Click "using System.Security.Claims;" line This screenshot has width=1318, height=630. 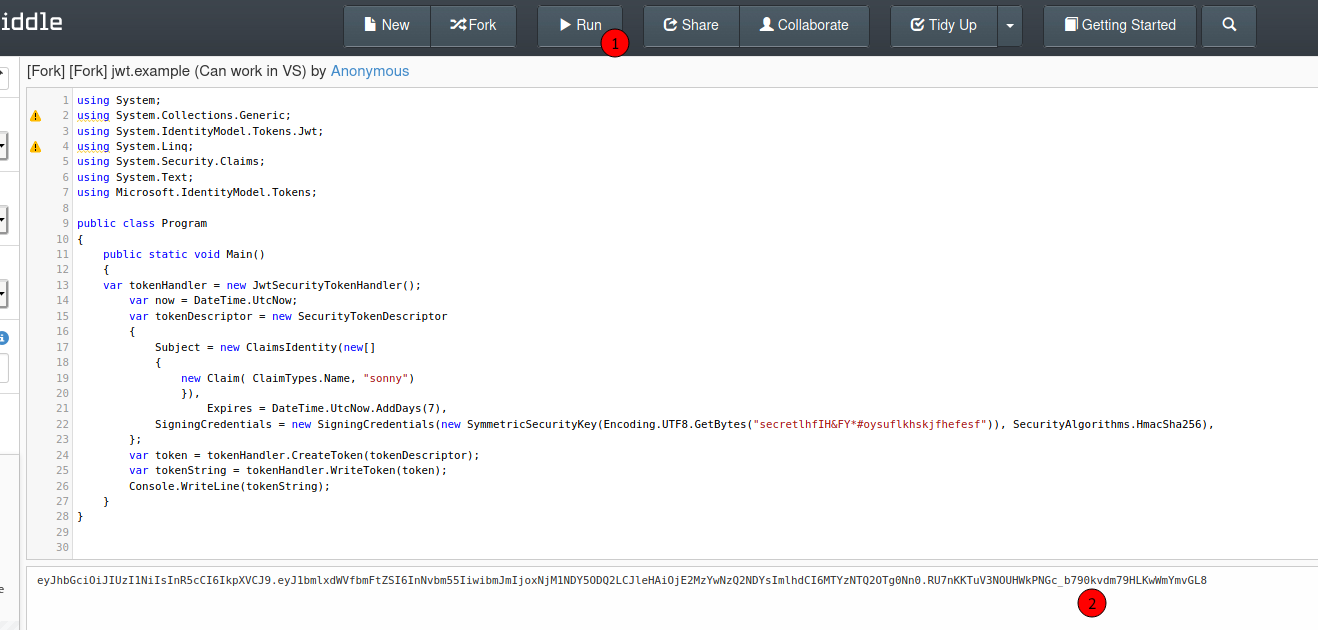click(171, 161)
